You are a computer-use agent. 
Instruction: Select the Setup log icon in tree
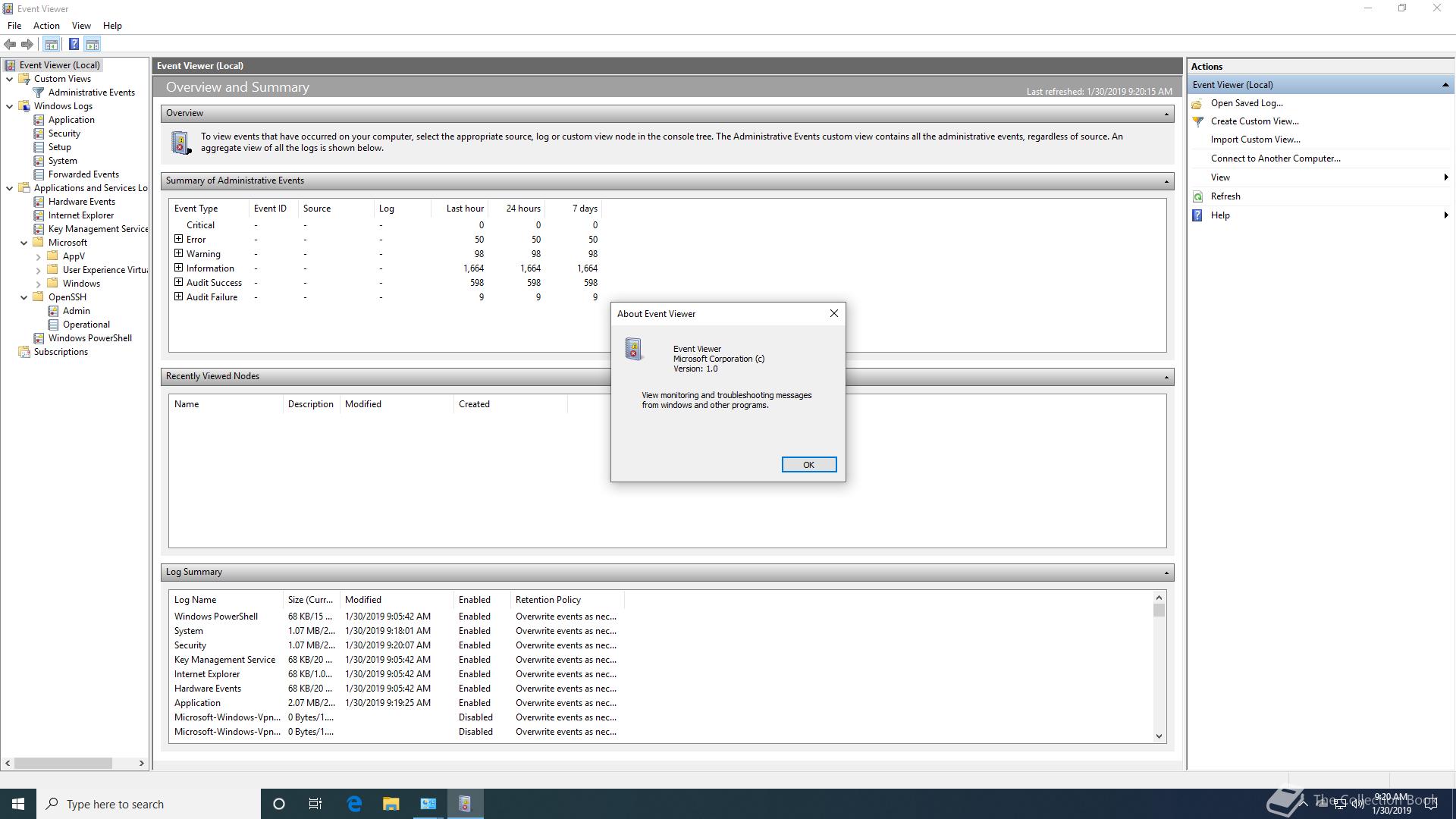pos(39,147)
